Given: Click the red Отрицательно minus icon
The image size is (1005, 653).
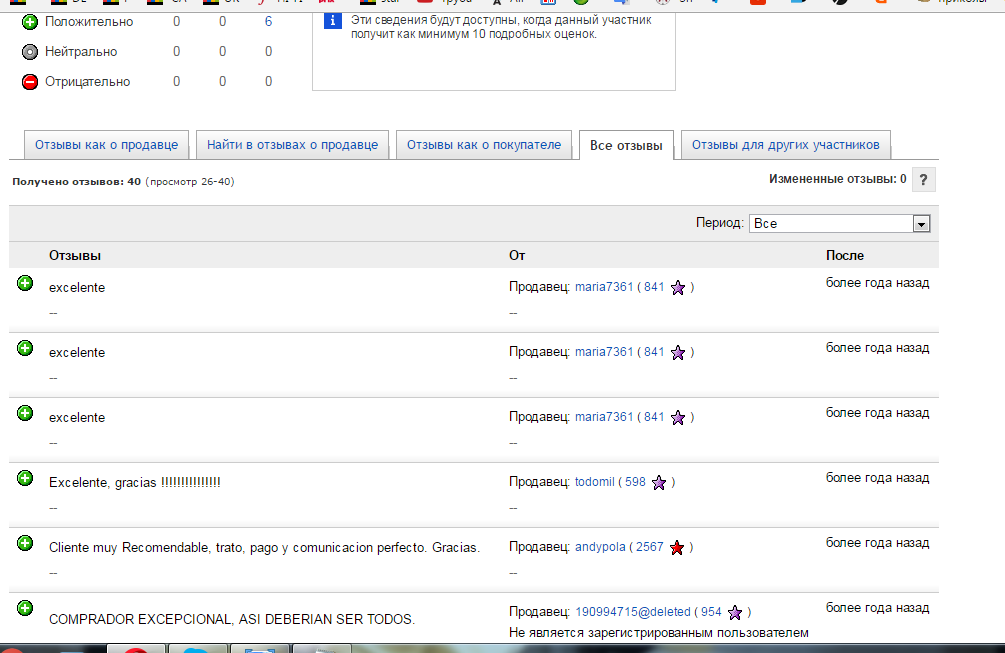Looking at the screenshot, I should point(30,82).
